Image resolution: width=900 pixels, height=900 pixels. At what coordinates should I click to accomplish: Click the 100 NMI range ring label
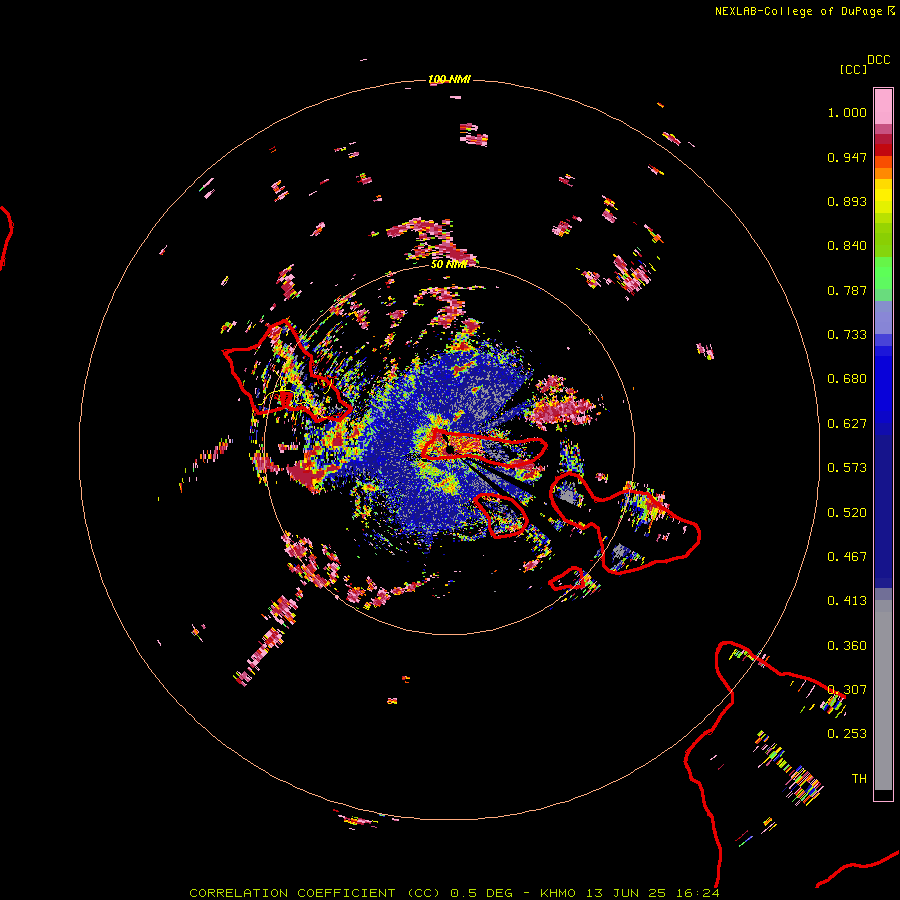[x=449, y=79]
